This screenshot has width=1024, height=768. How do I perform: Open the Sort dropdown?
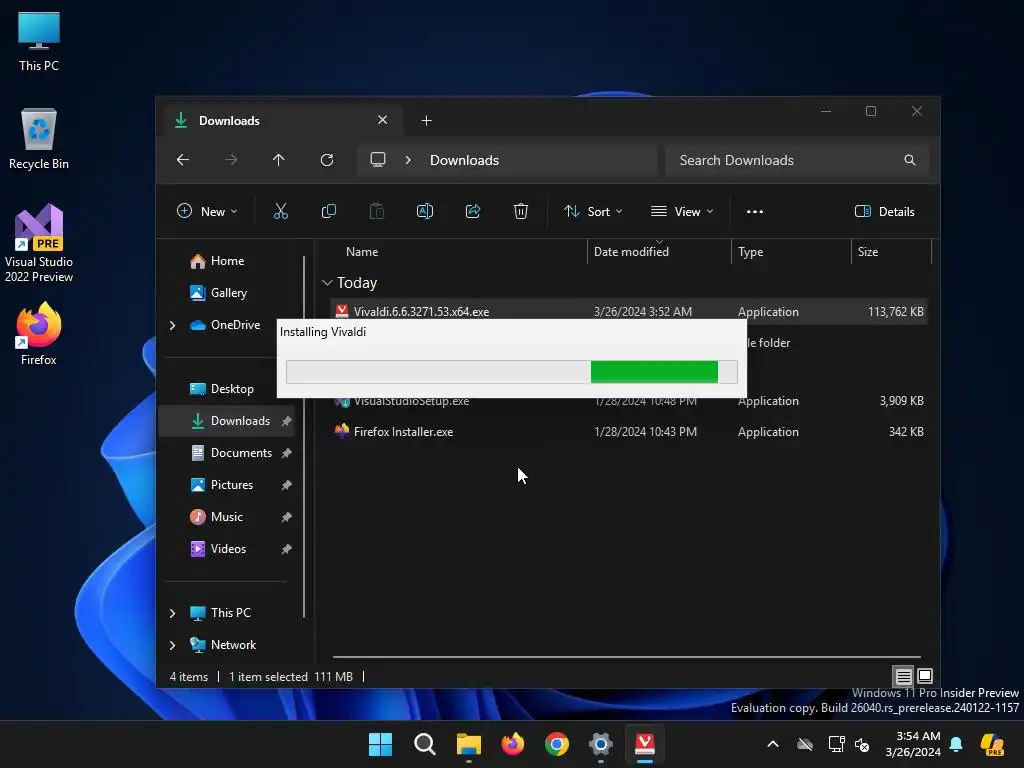coord(593,212)
